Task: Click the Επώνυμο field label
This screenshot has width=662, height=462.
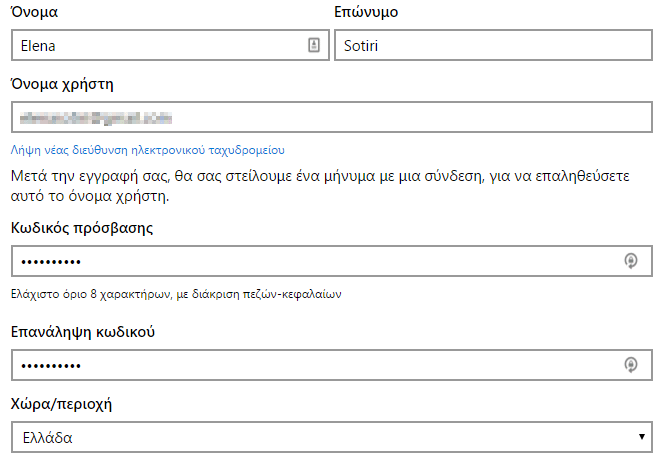Action: pos(366,12)
